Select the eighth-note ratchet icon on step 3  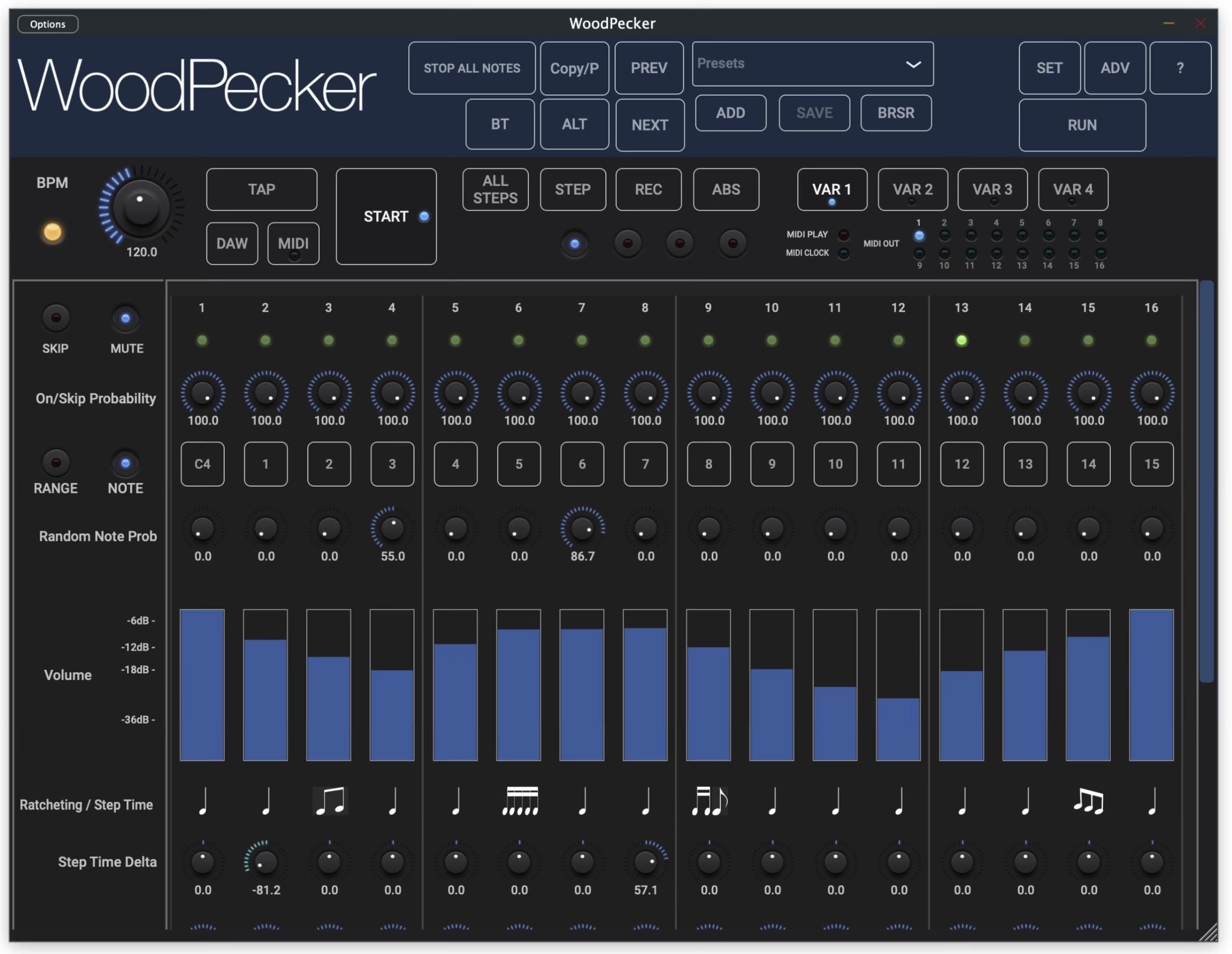coord(330,801)
